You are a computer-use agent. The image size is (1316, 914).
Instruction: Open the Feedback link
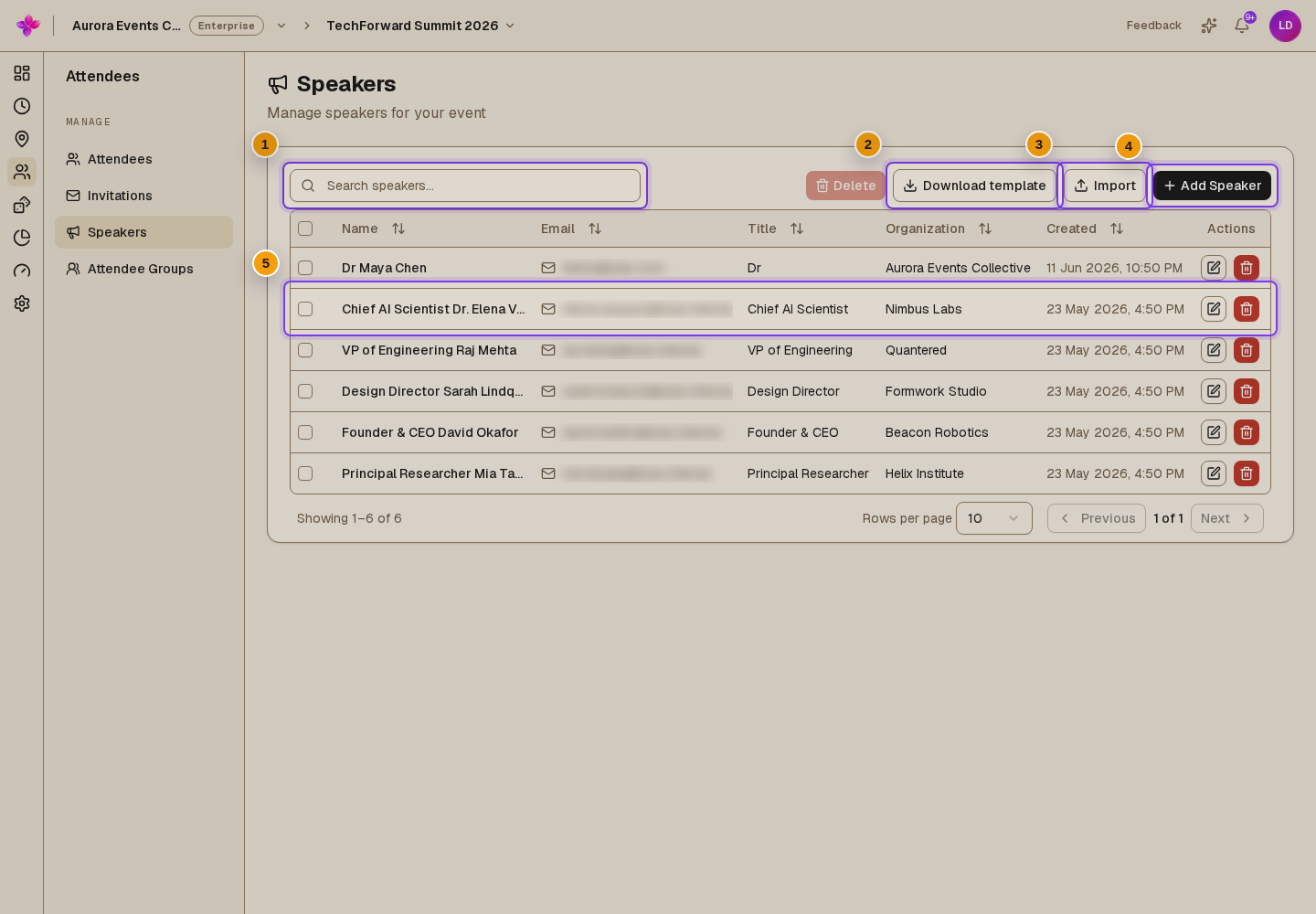click(1153, 26)
